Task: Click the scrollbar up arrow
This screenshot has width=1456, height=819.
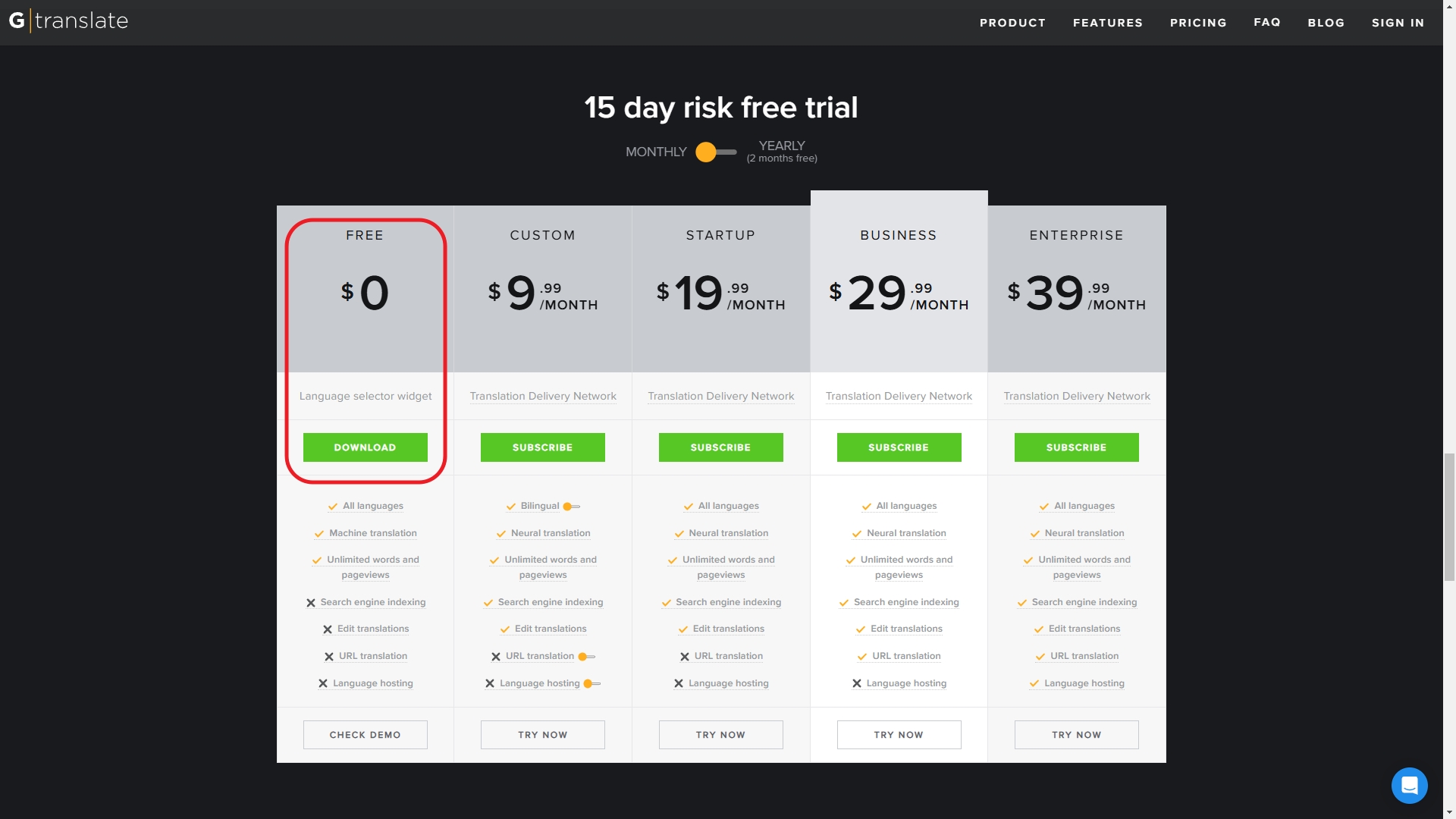Action: 1449,6
